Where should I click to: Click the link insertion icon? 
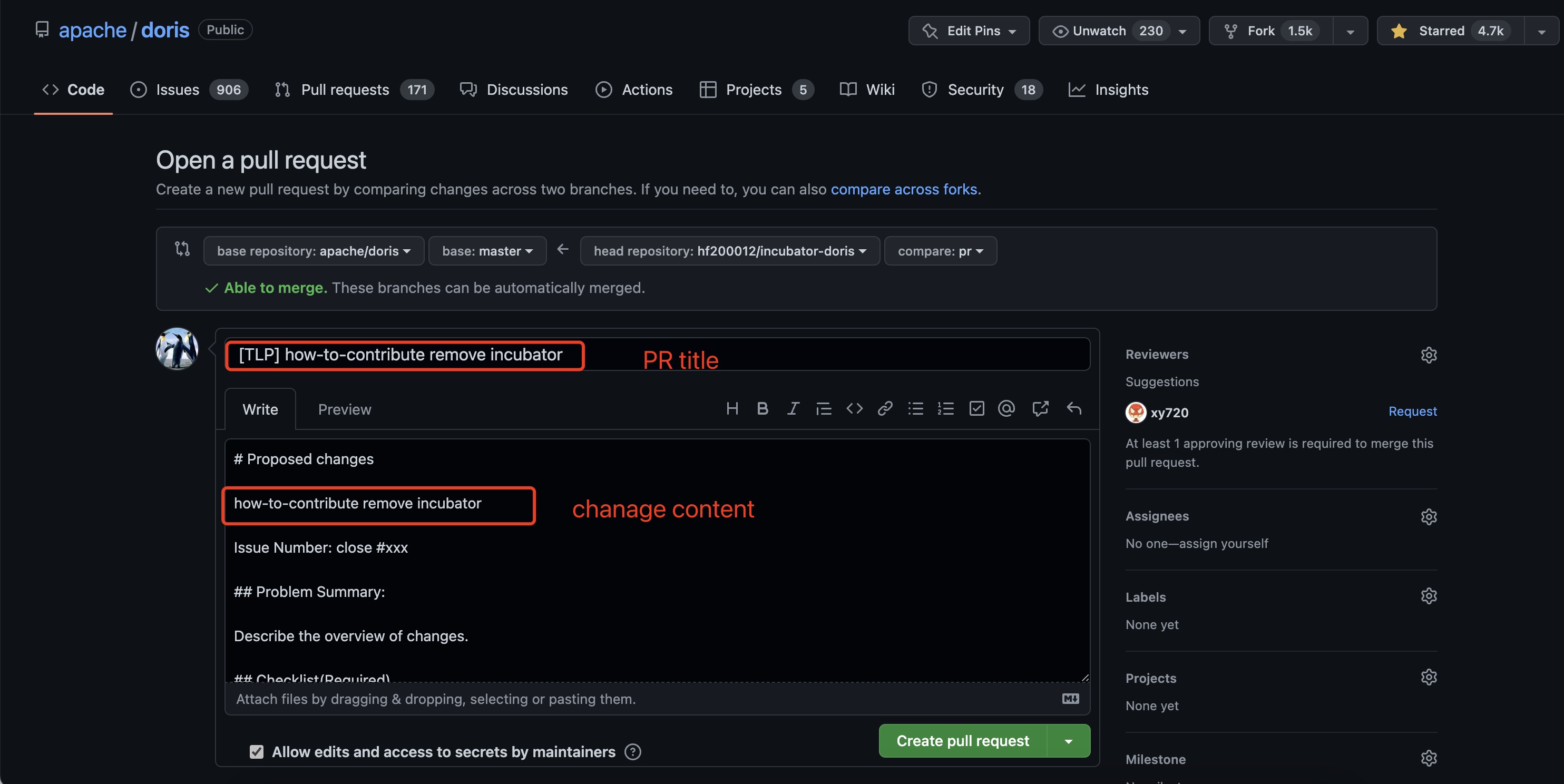[x=883, y=408]
